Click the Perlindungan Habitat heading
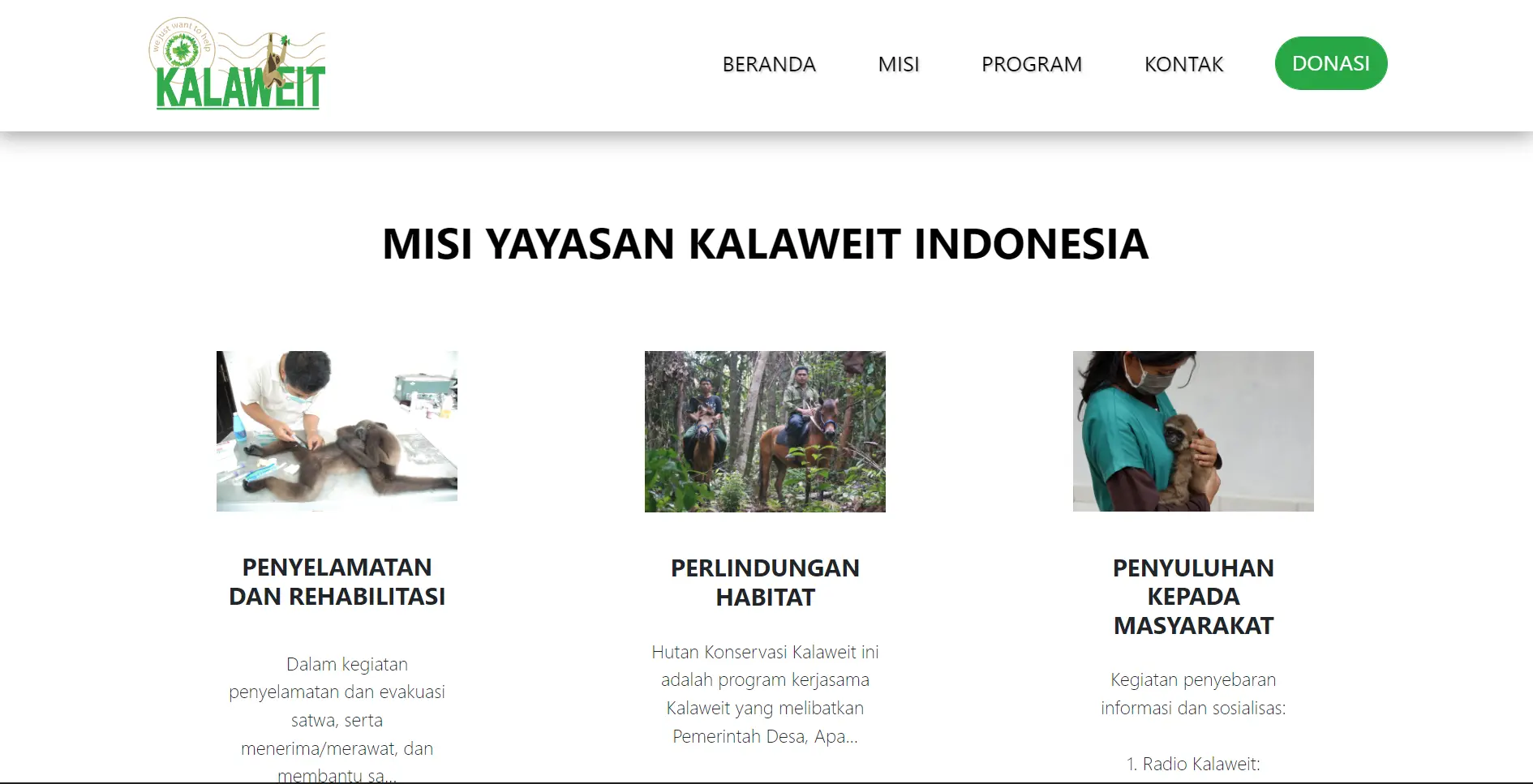1533x784 pixels. [x=765, y=582]
